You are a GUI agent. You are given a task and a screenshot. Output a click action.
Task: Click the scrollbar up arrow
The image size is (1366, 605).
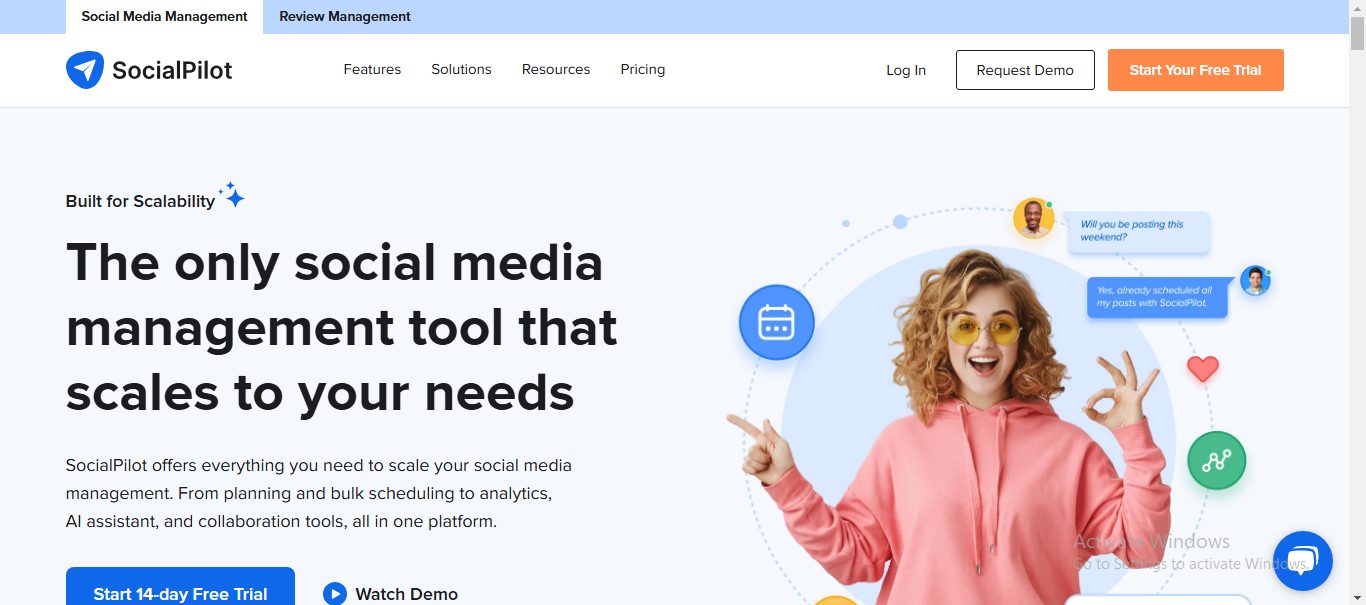point(1357,8)
